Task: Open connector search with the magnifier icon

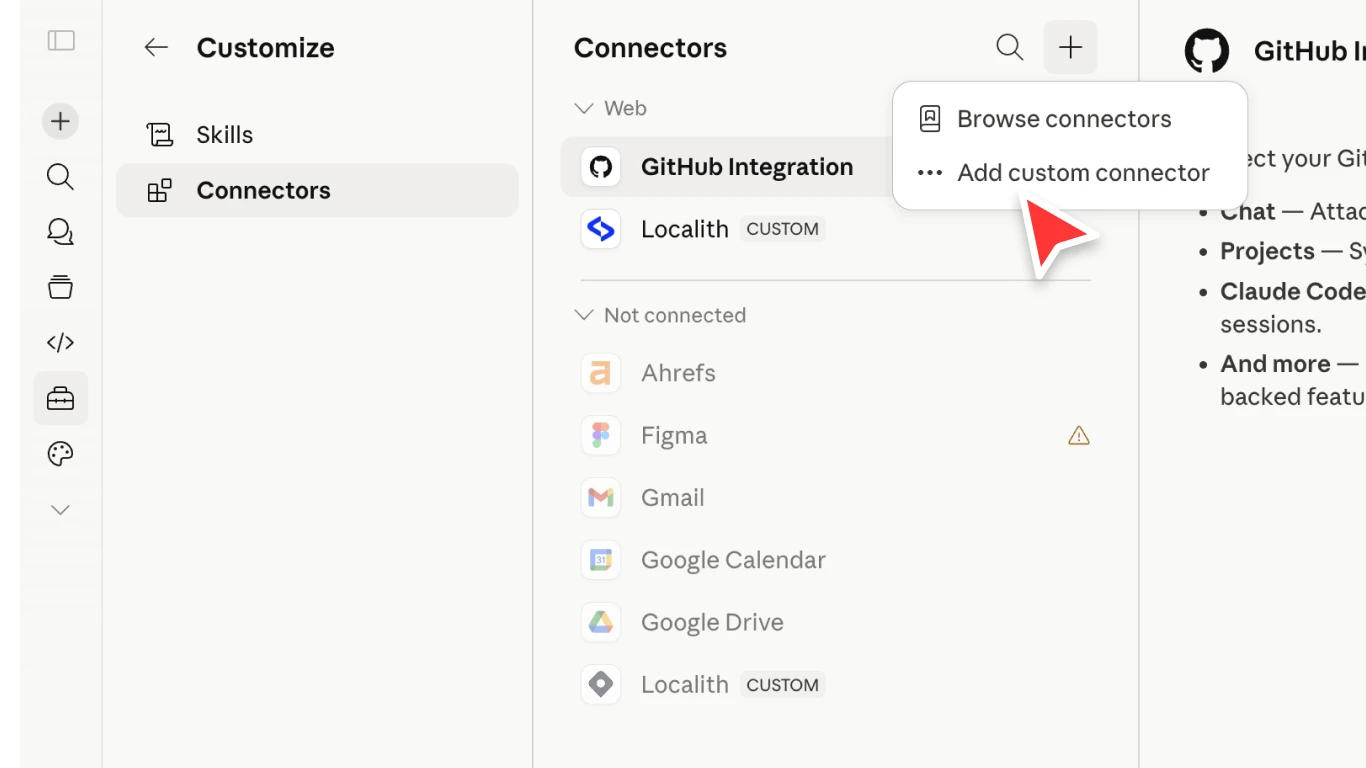Action: pos(1009,47)
